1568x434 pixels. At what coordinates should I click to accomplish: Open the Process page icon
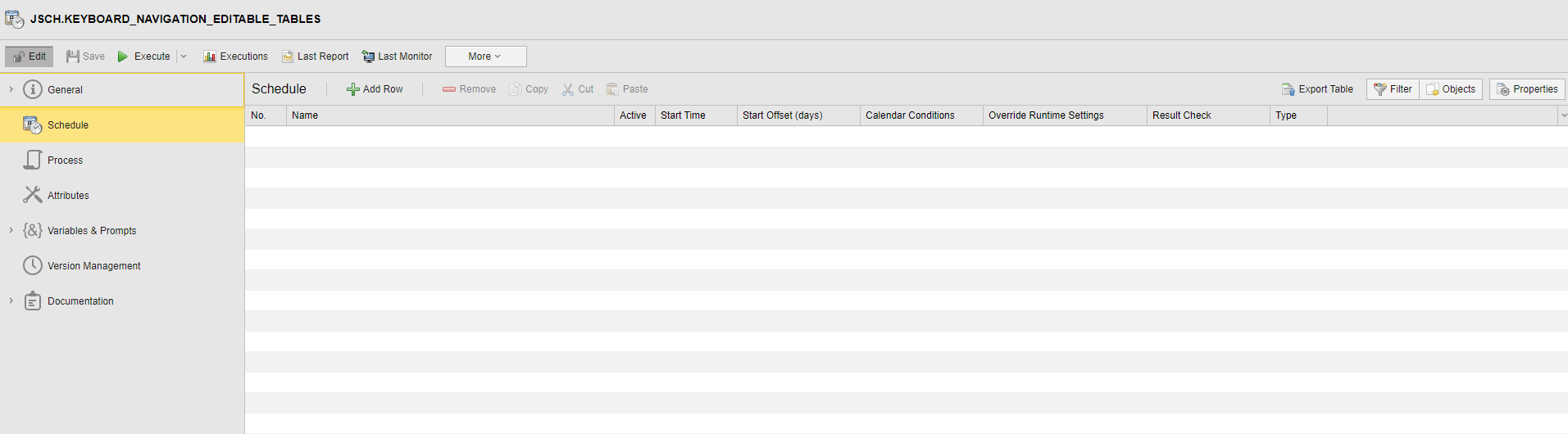coord(33,160)
